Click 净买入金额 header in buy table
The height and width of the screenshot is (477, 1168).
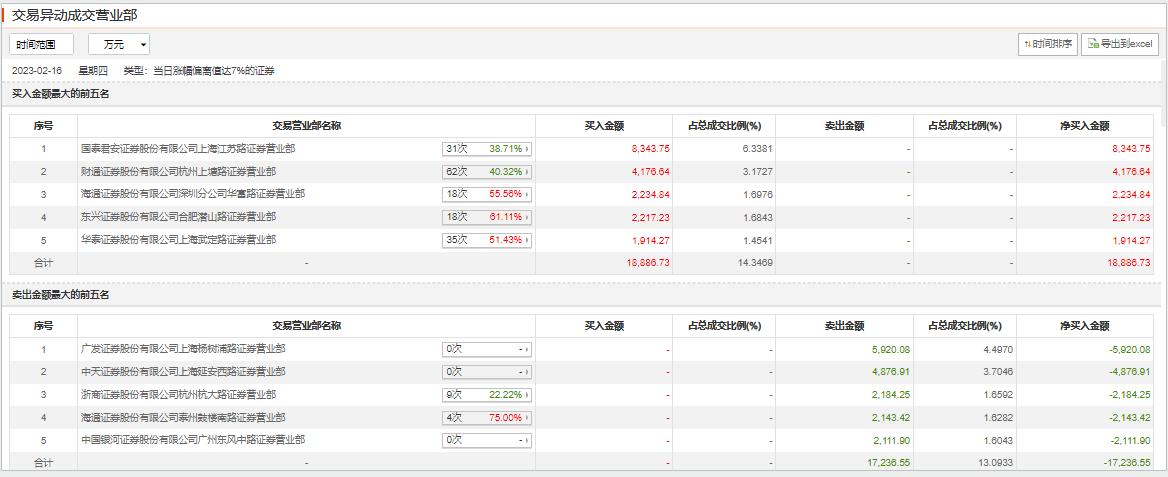pyautogui.click(x=1084, y=126)
